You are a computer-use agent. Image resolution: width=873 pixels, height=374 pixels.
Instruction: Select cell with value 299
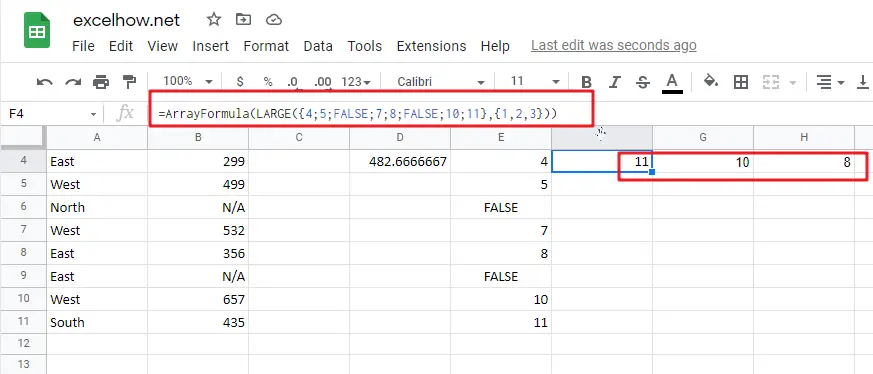point(198,161)
